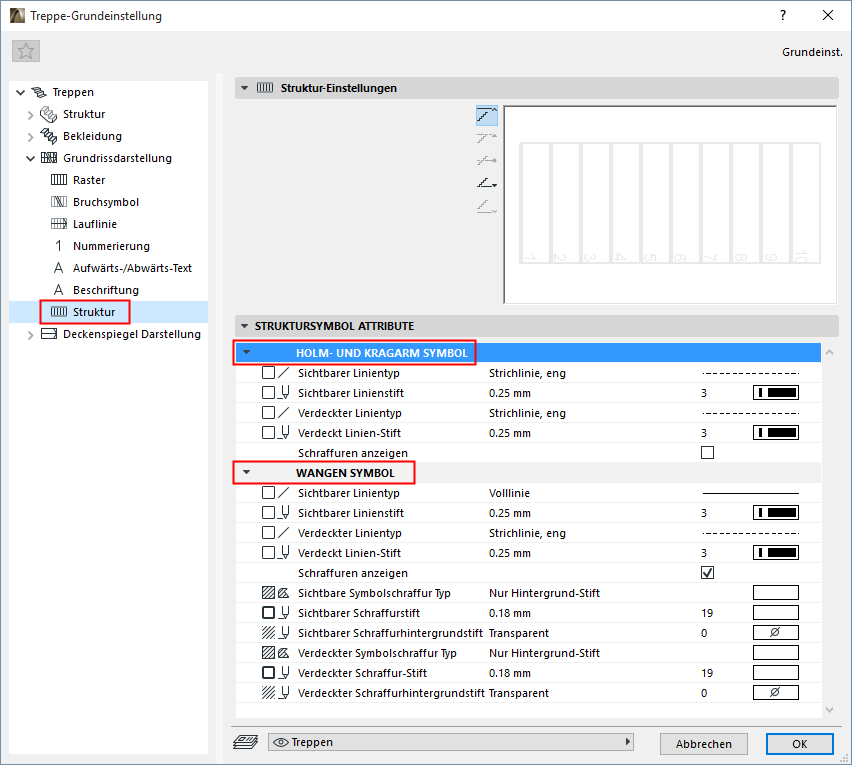This screenshot has height=765, width=852.
Task: Select Raster in the tree
Action: [89, 180]
